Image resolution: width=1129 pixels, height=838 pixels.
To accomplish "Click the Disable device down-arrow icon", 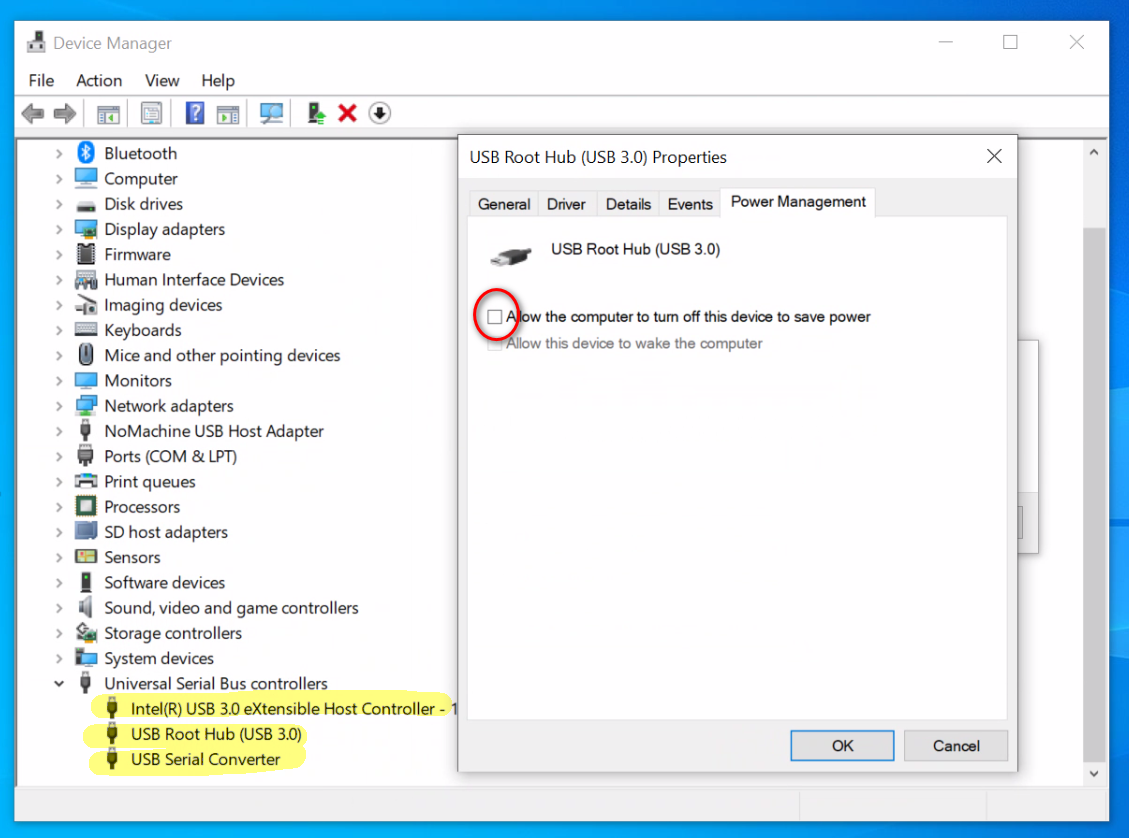I will [x=379, y=113].
